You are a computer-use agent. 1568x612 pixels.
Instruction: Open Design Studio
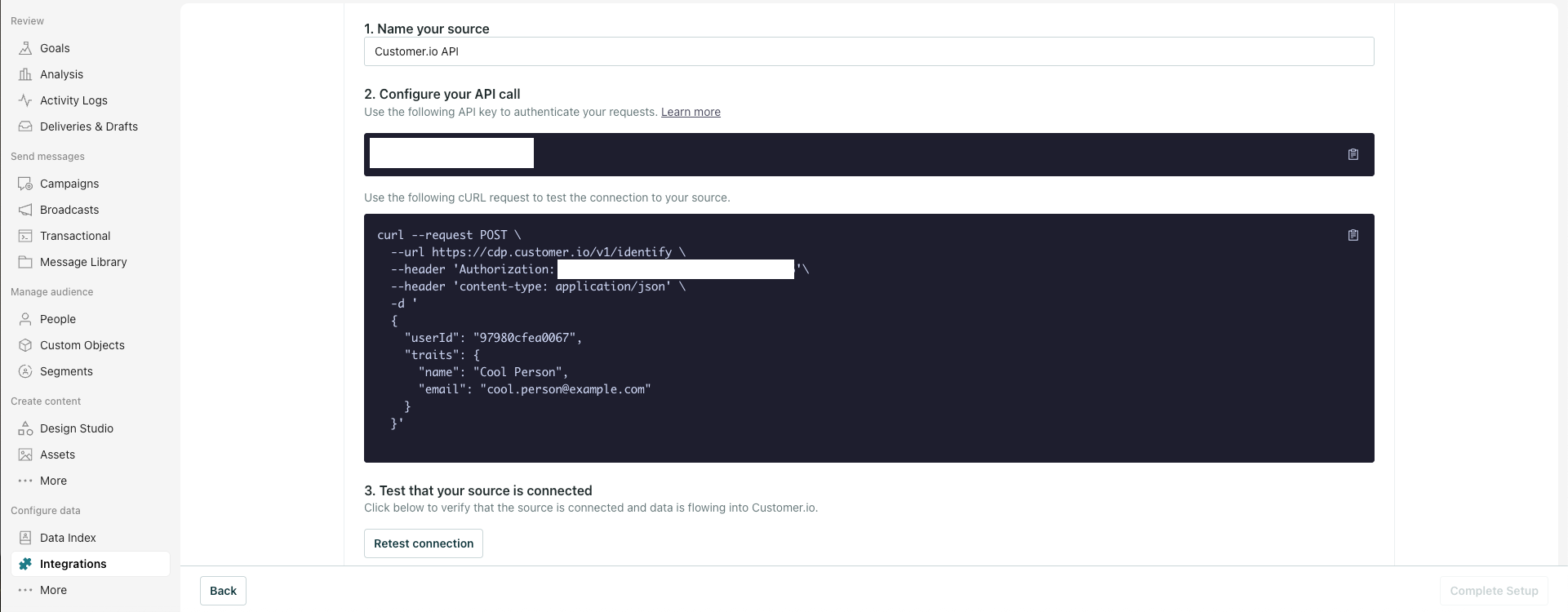(77, 428)
